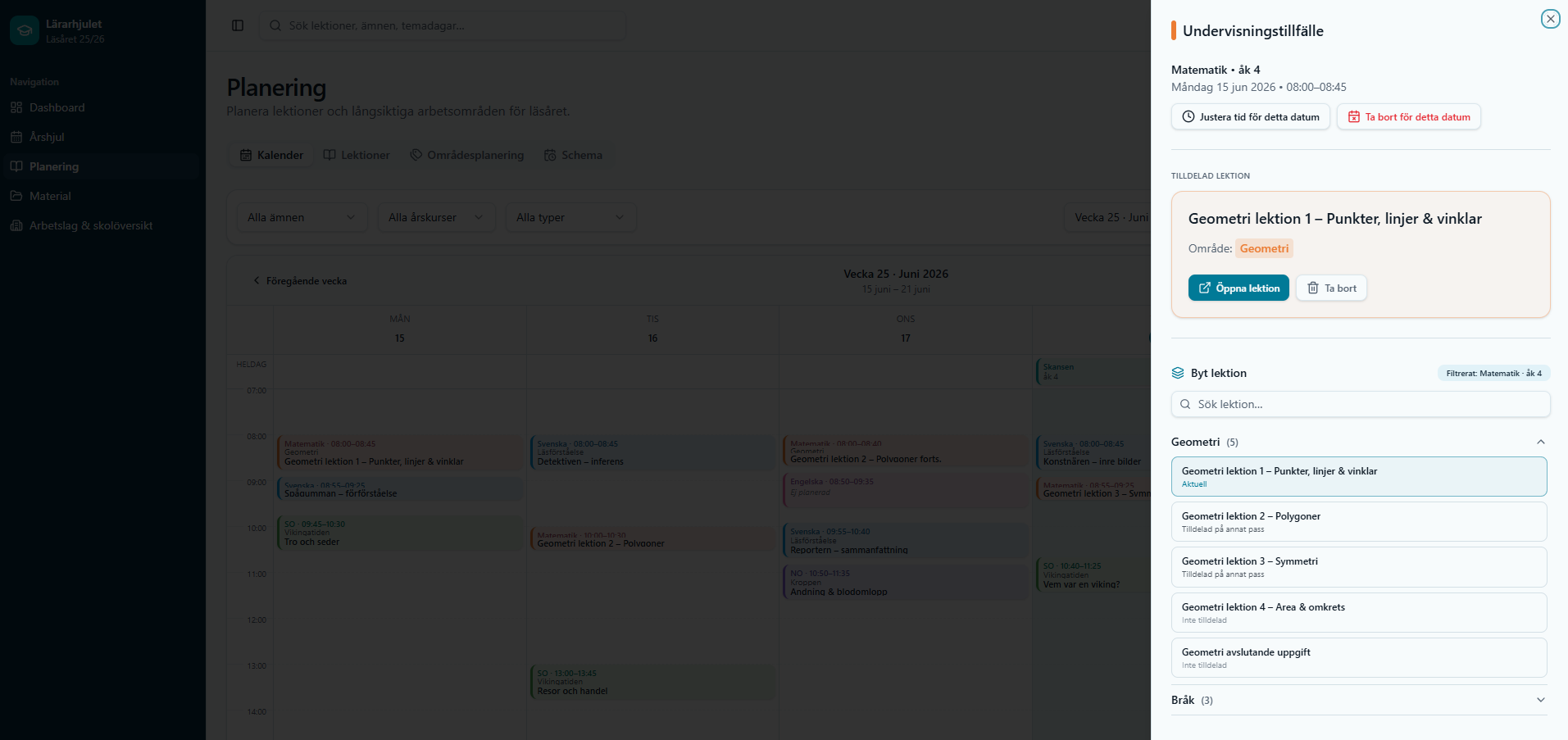Click the magnifier icon in Sök lektion
Screen dimensions: 1568x740
pos(1185,404)
